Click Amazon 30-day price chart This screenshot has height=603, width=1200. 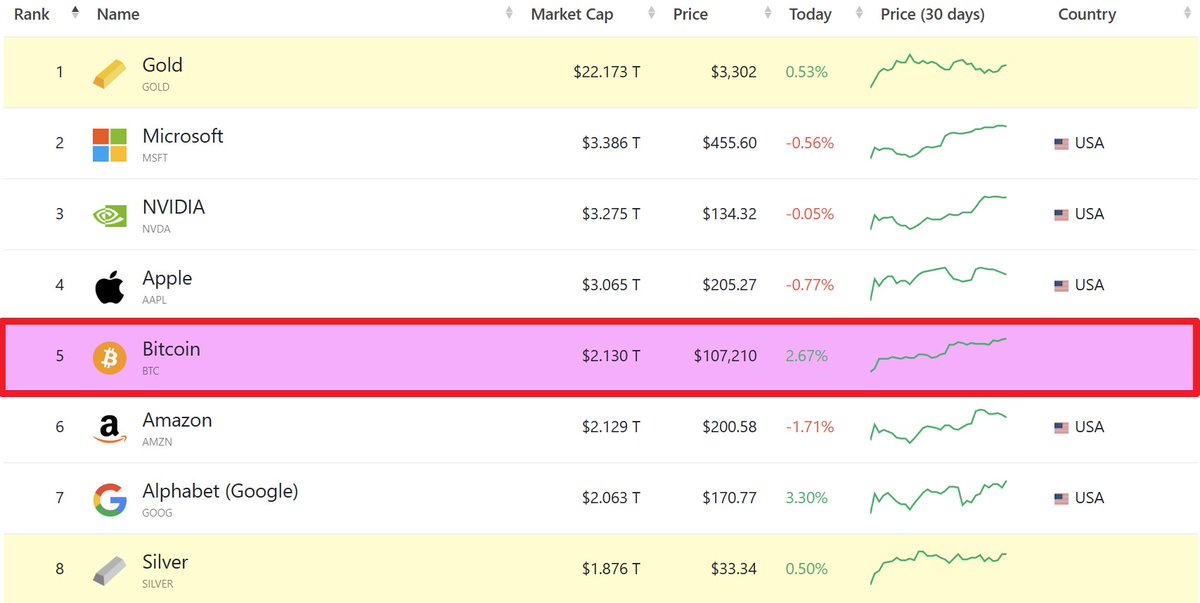pos(938,426)
